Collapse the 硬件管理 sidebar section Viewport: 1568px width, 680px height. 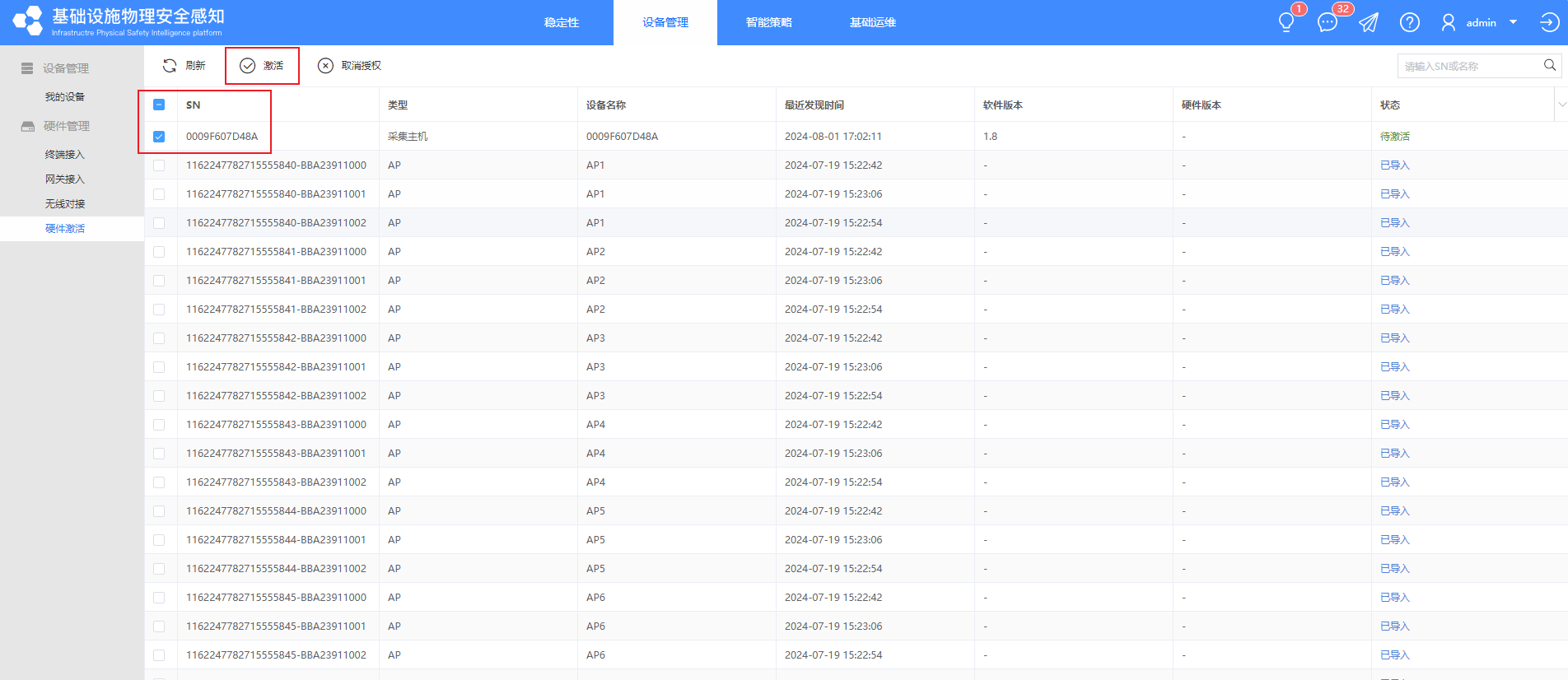(66, 126)
